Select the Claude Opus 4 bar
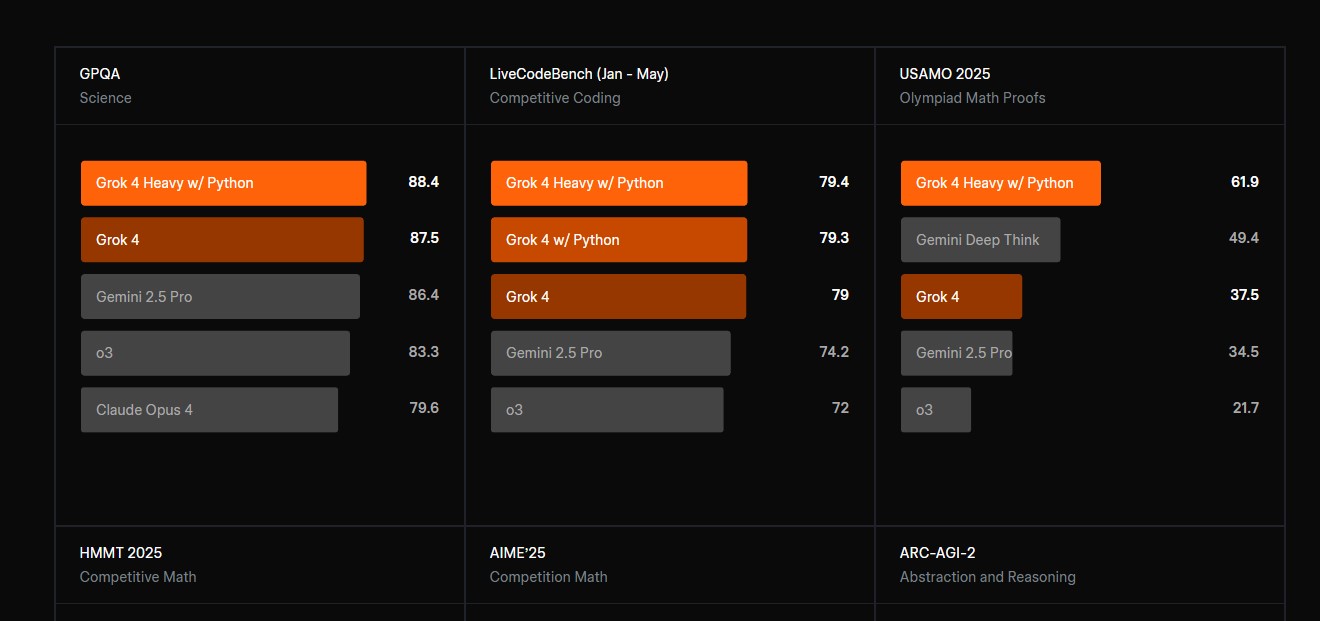Screen dimensions: 1320x621 tap(209, 410)
